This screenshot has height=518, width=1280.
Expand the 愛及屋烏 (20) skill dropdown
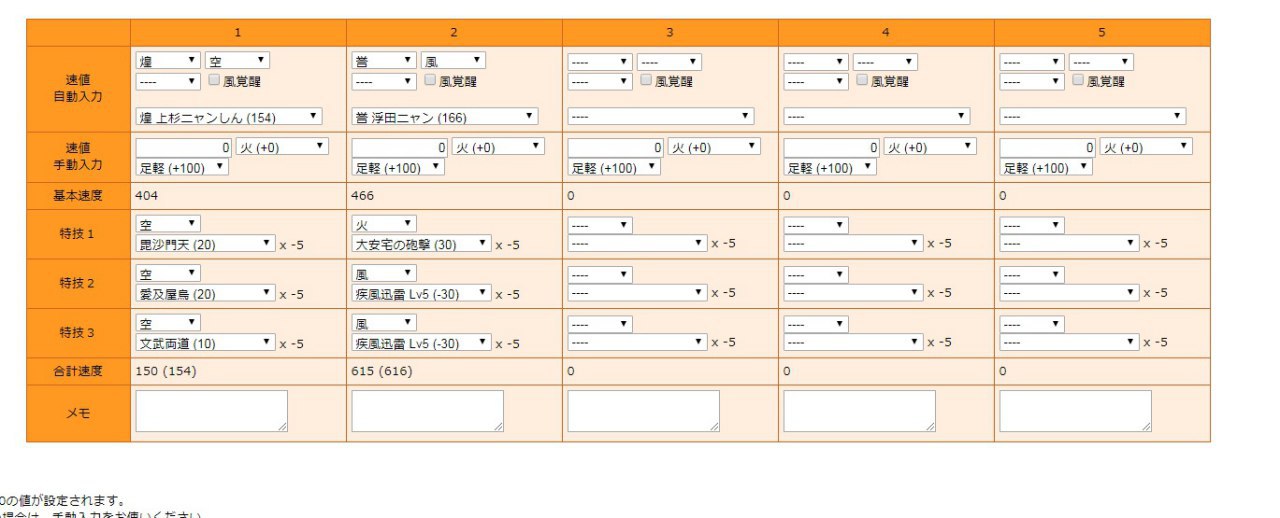(x=205, y=293)
